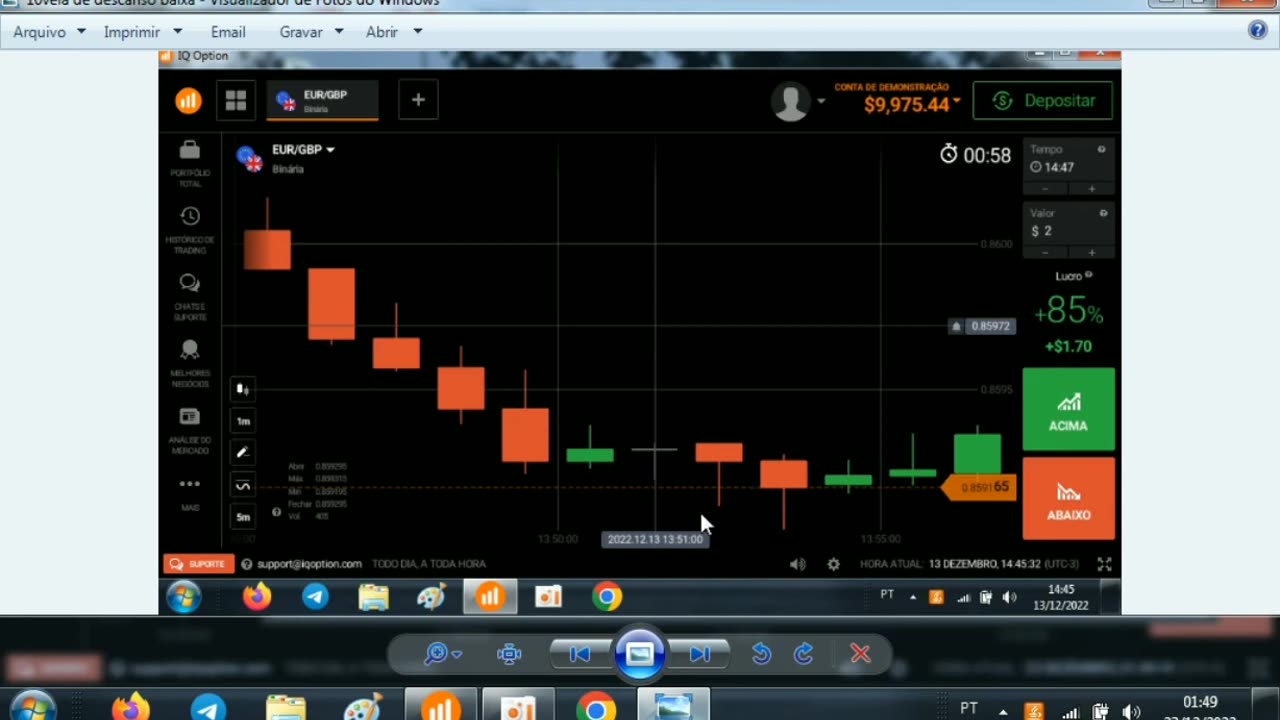Click the Depositar button
1280x720 pixels.
(1043, 100)
